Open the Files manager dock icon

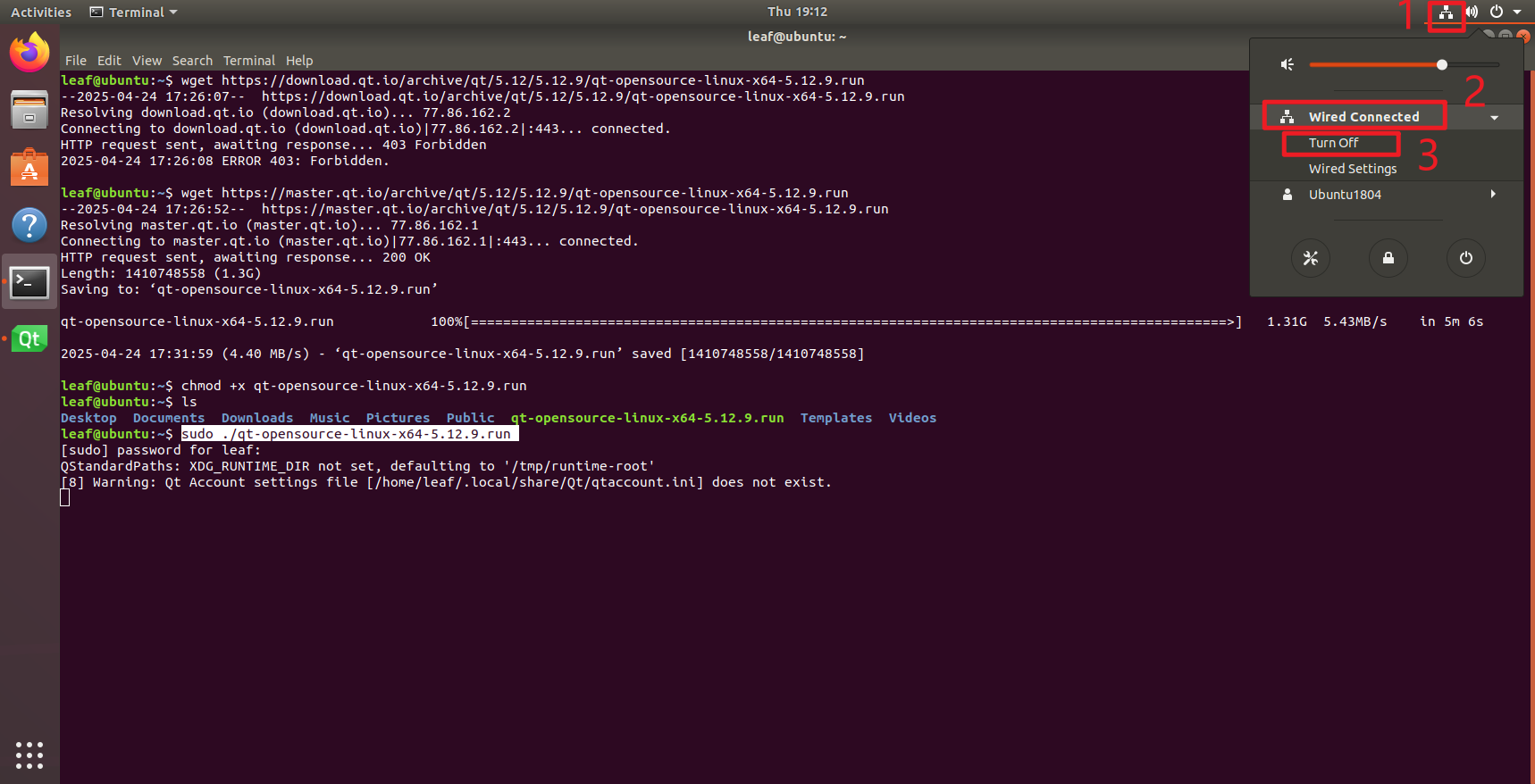[x=29, y=110]
